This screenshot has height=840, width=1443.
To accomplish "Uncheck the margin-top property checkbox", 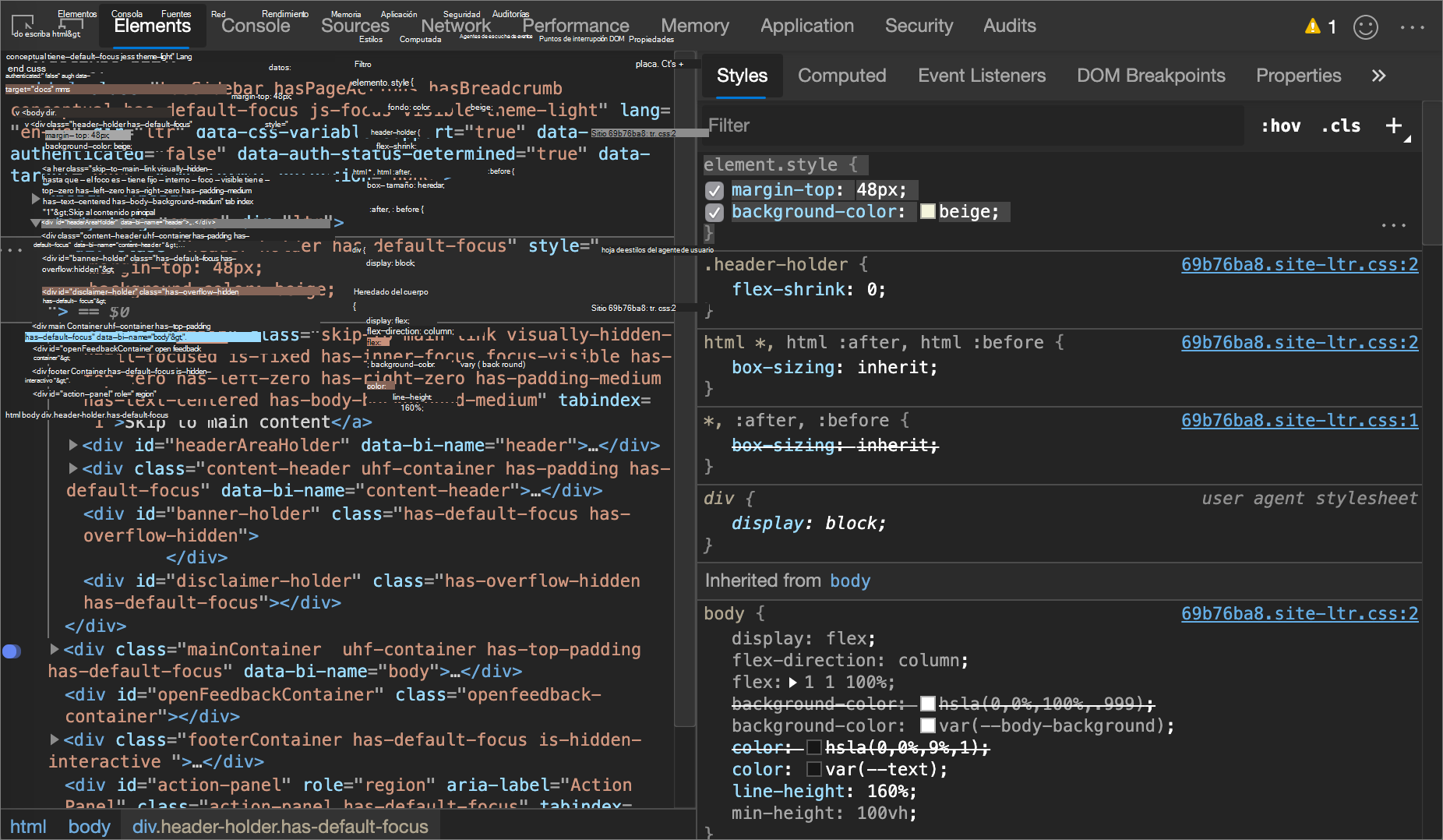I will pyautogui.click(x=714, y=190).
